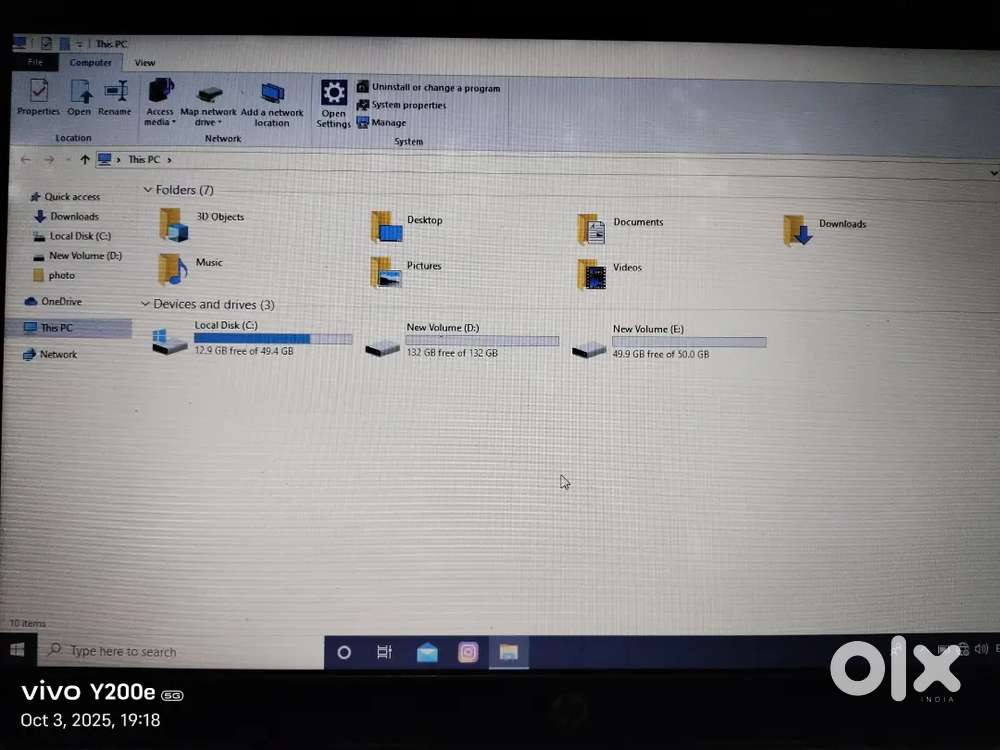Click the Rename ribbon icon
Screen dimensions: 1000x750
tap(115, 92)
